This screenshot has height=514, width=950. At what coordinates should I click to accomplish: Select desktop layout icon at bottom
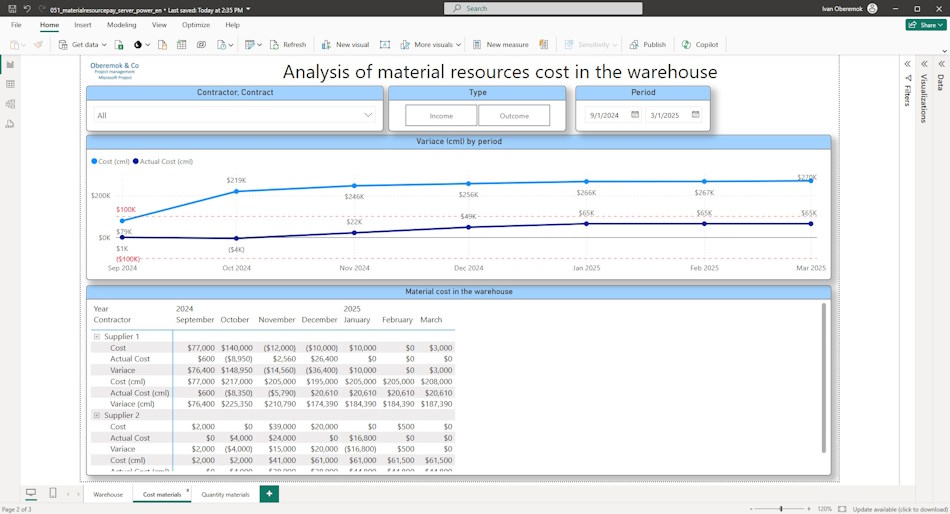[31, 493]
